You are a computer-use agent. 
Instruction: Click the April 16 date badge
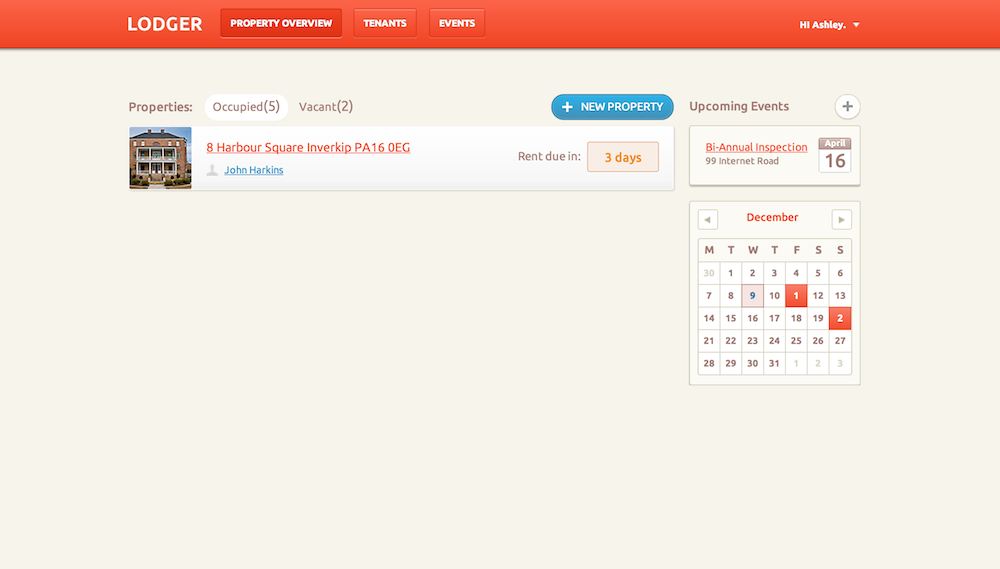pyautogui.click(x=835, y=156)
